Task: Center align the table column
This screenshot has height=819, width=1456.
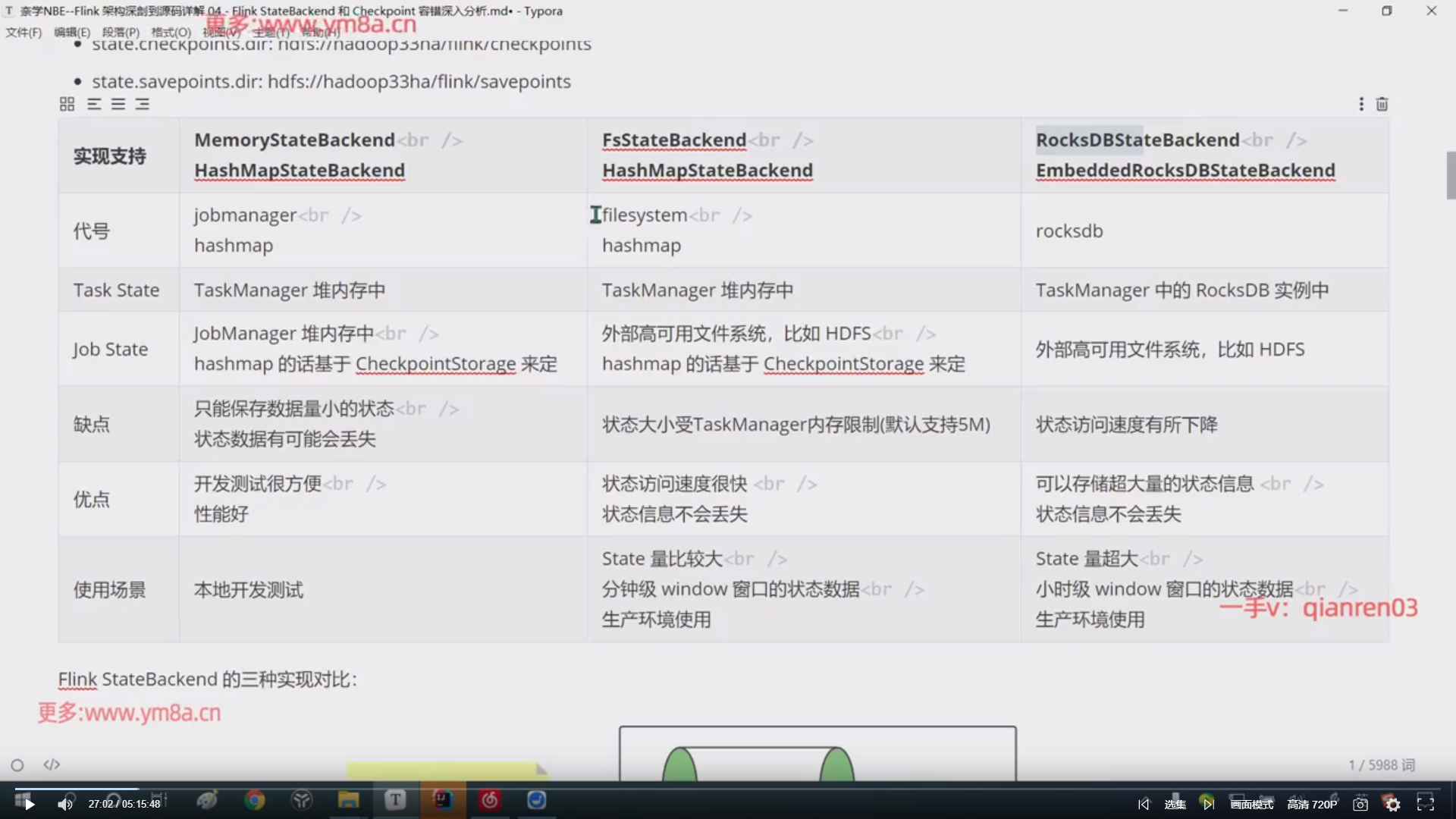Action: [118, 104]
